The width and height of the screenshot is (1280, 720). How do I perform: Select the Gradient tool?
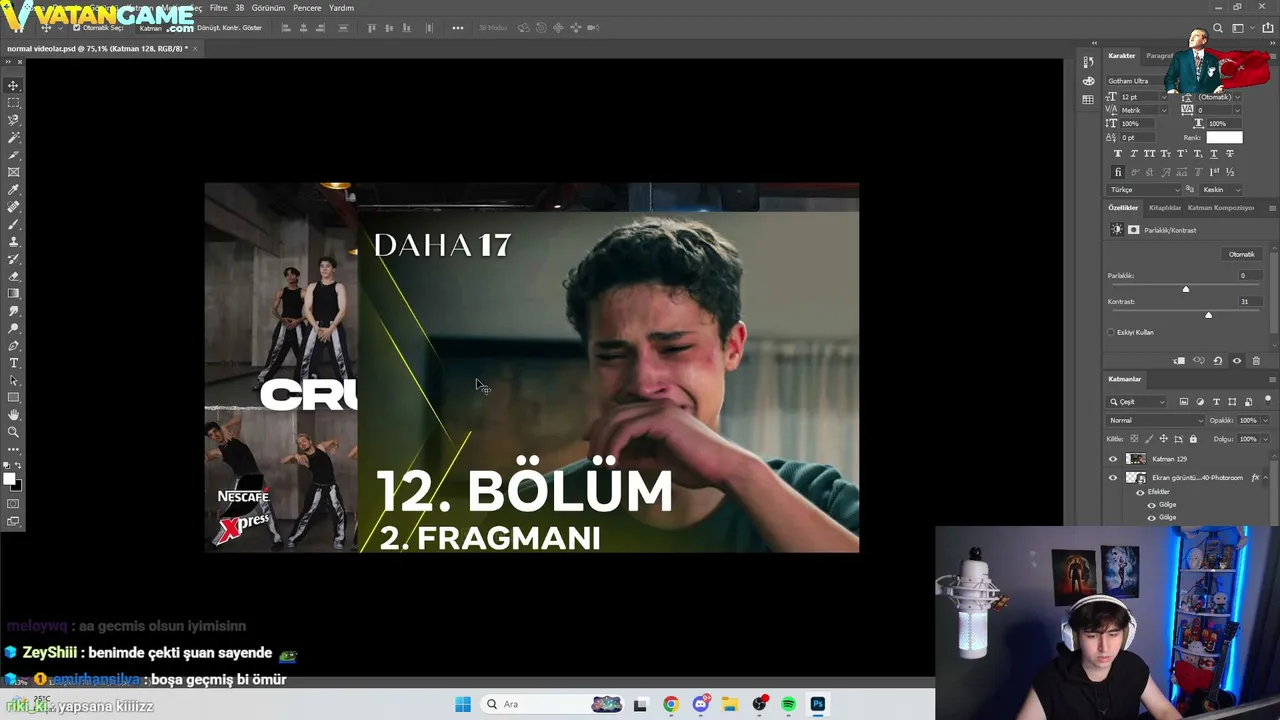[x=13, y=293]
